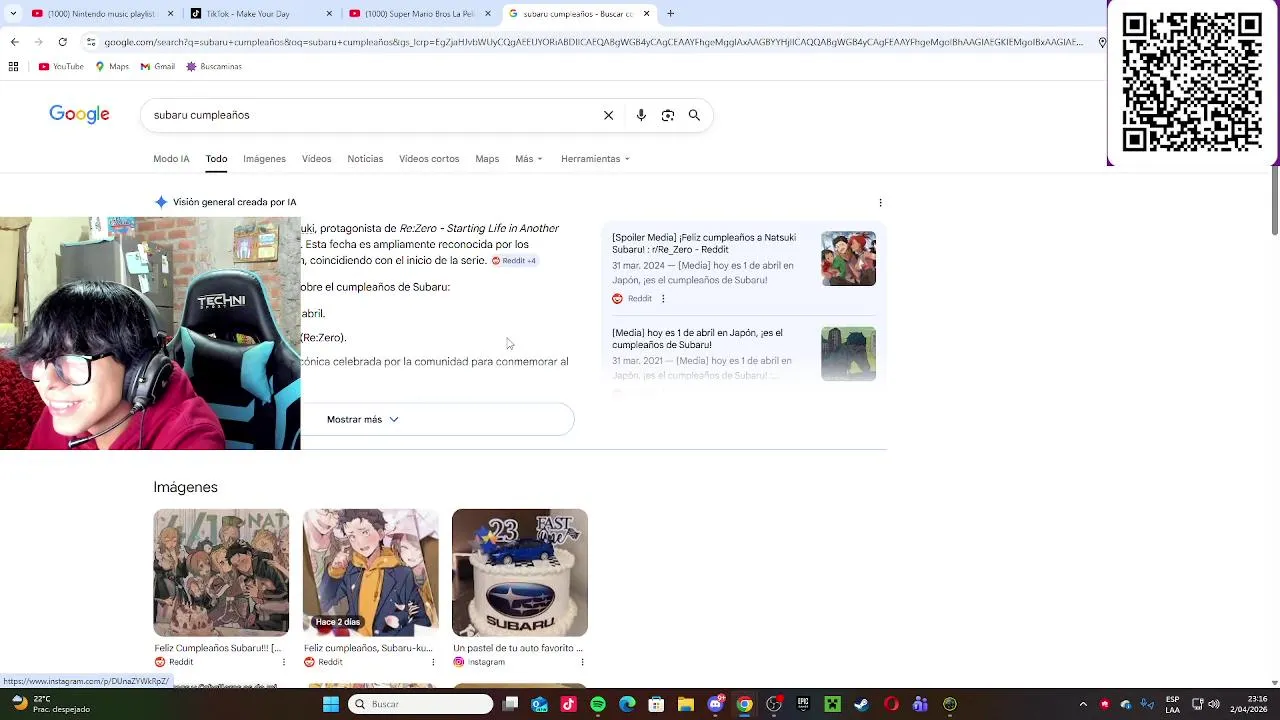Open the Maps bookmark
The width and height of the screenshot is (1280, 720).
click(112, 66)
